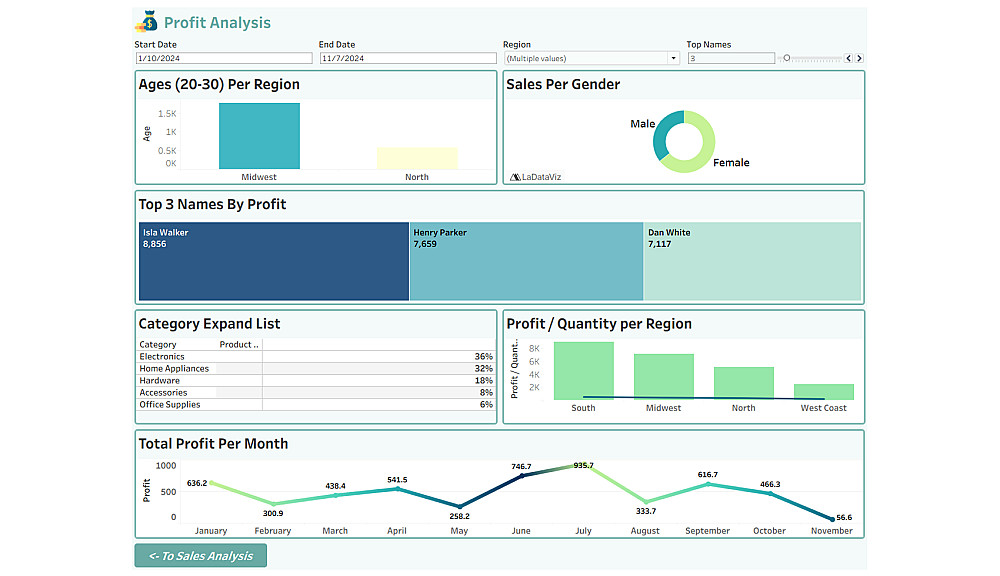Select the North bar in Ages chart
The width and height of the screenshot is (1000, 576).
417,158
